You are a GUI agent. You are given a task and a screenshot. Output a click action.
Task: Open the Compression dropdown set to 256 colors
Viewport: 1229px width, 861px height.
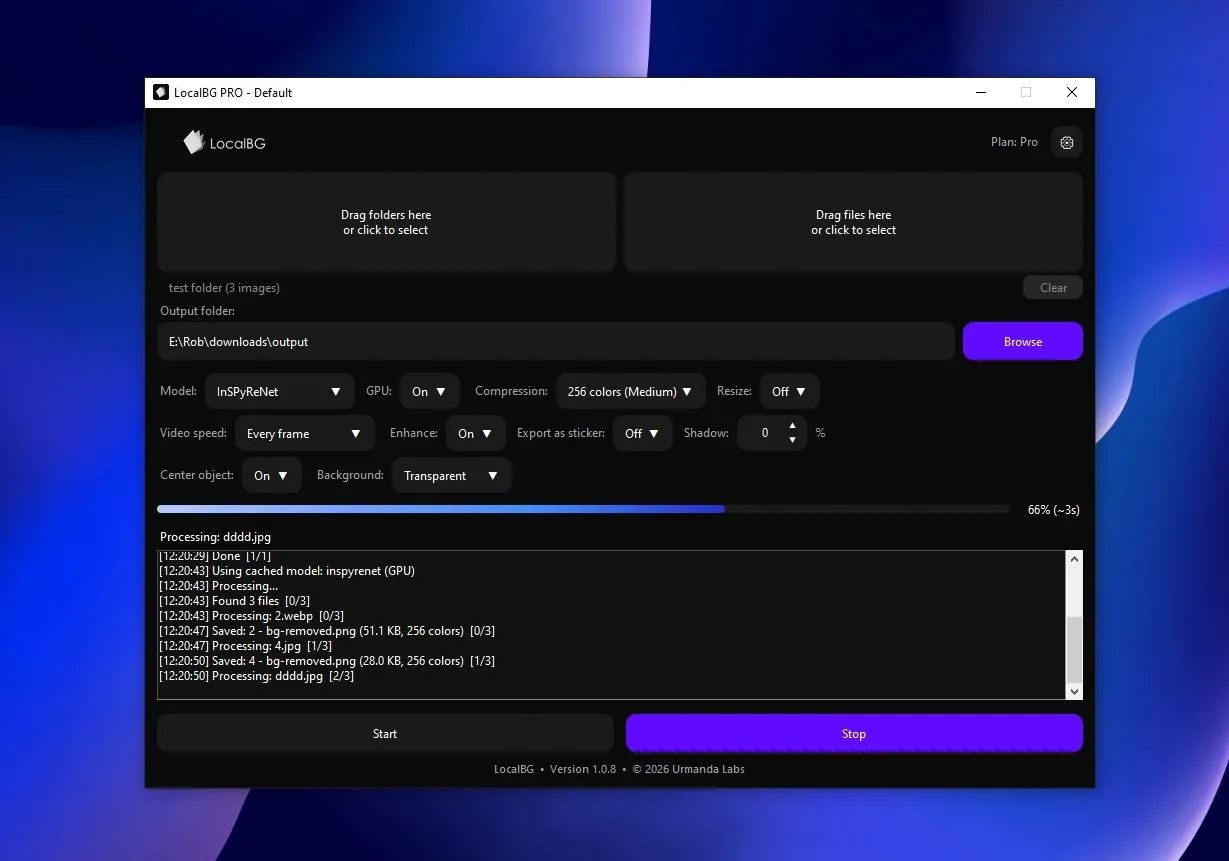(x=631, y=391)
